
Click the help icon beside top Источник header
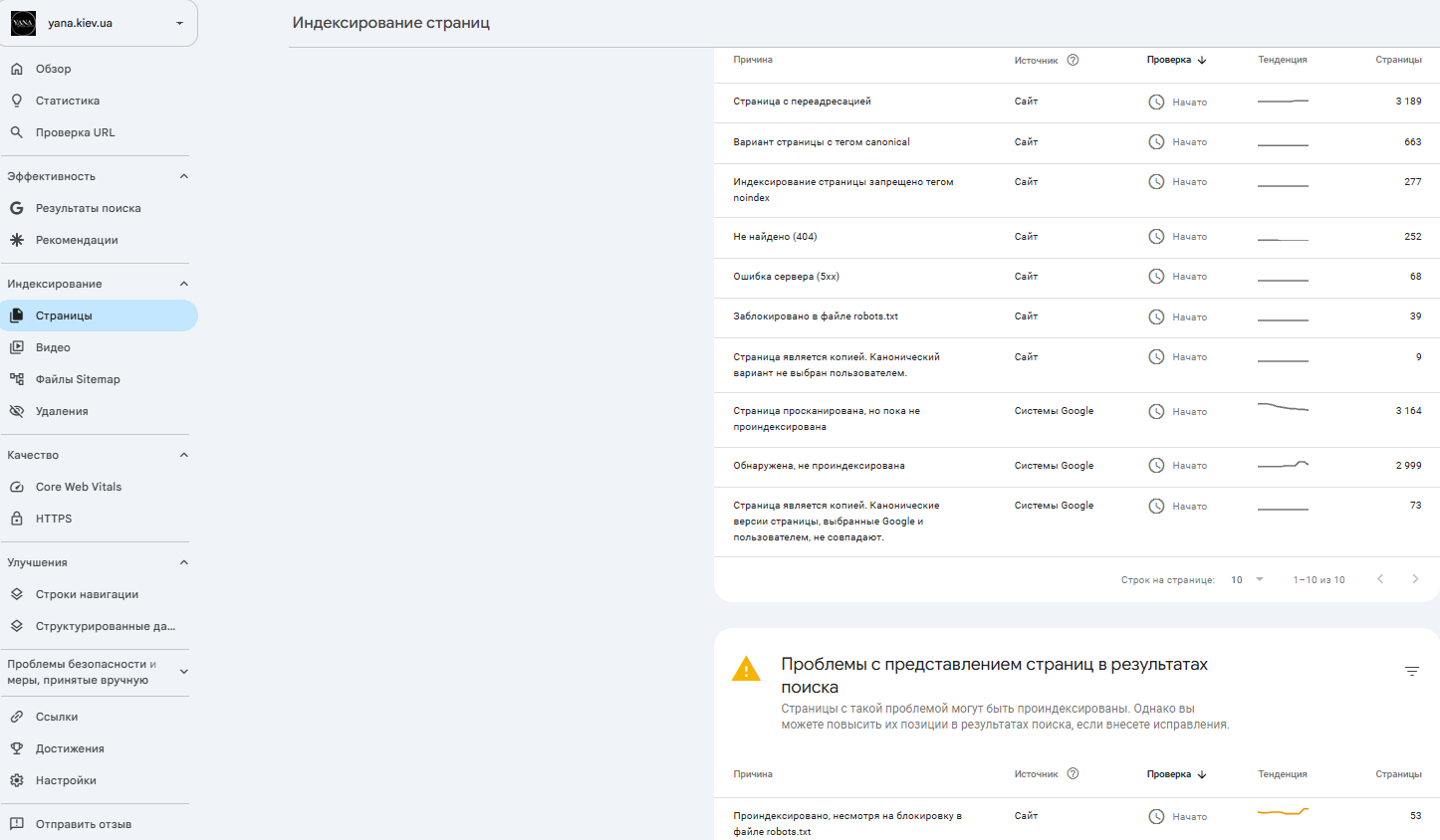[1073, 60]
